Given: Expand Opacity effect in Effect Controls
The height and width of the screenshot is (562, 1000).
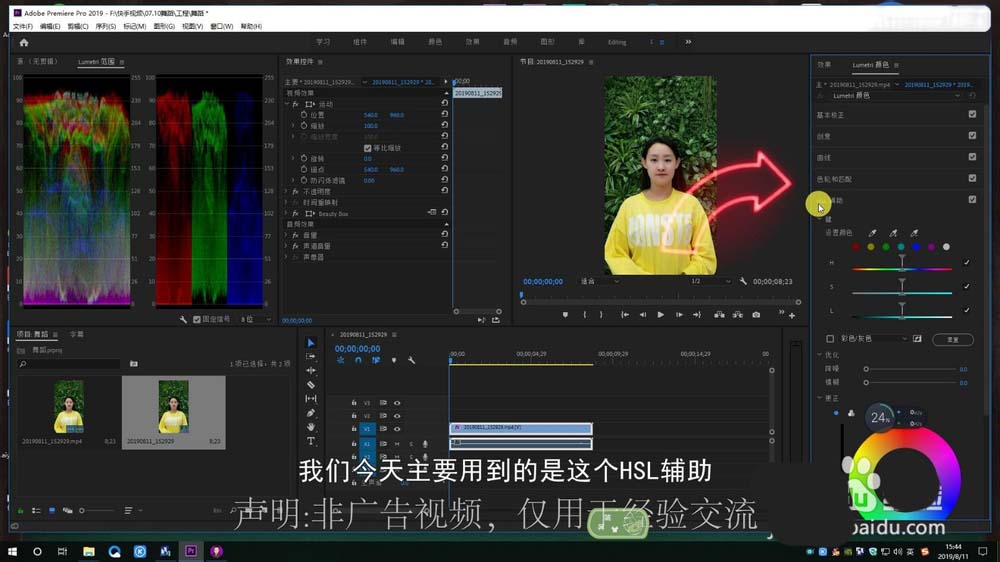Looking at the screenshot, I should pyautogui.click(x=286, y=191).
